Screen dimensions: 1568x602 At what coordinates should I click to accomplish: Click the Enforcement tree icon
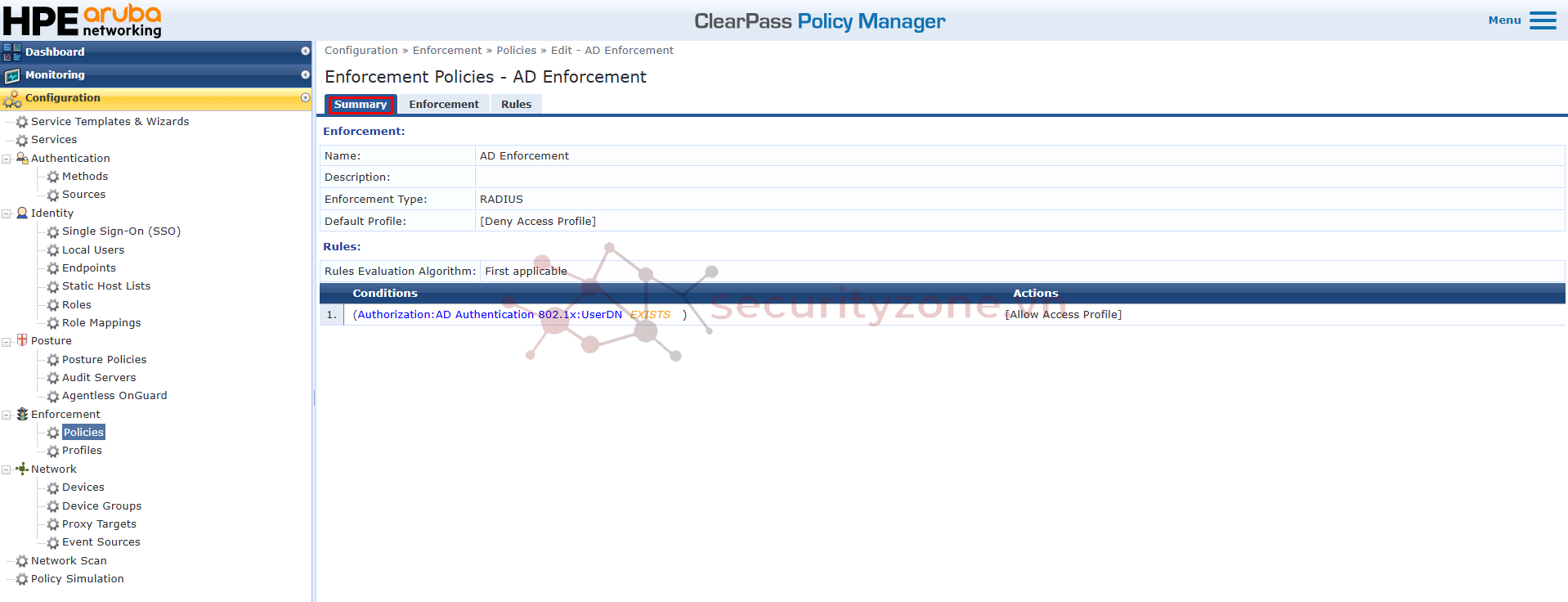[x=22, y=414]
